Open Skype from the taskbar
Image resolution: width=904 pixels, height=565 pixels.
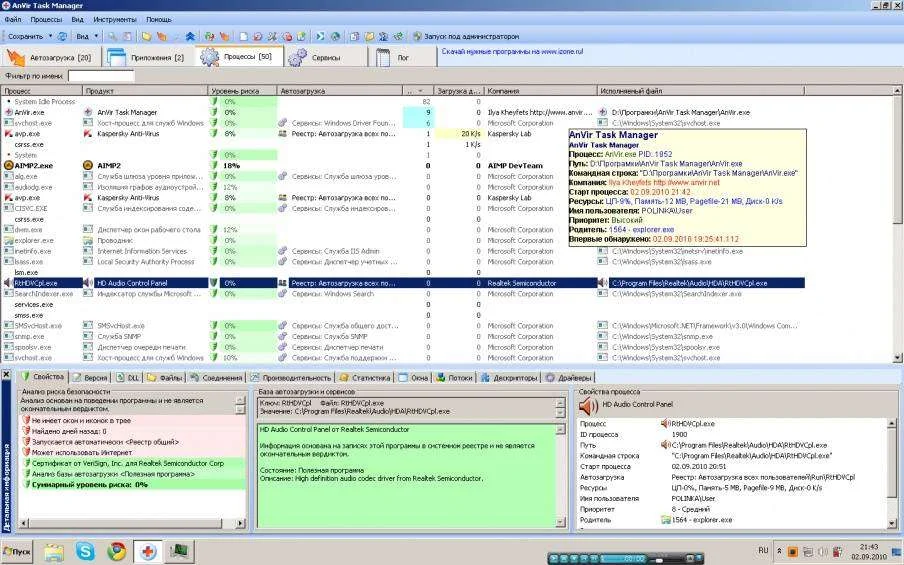[x=85, y=552]
